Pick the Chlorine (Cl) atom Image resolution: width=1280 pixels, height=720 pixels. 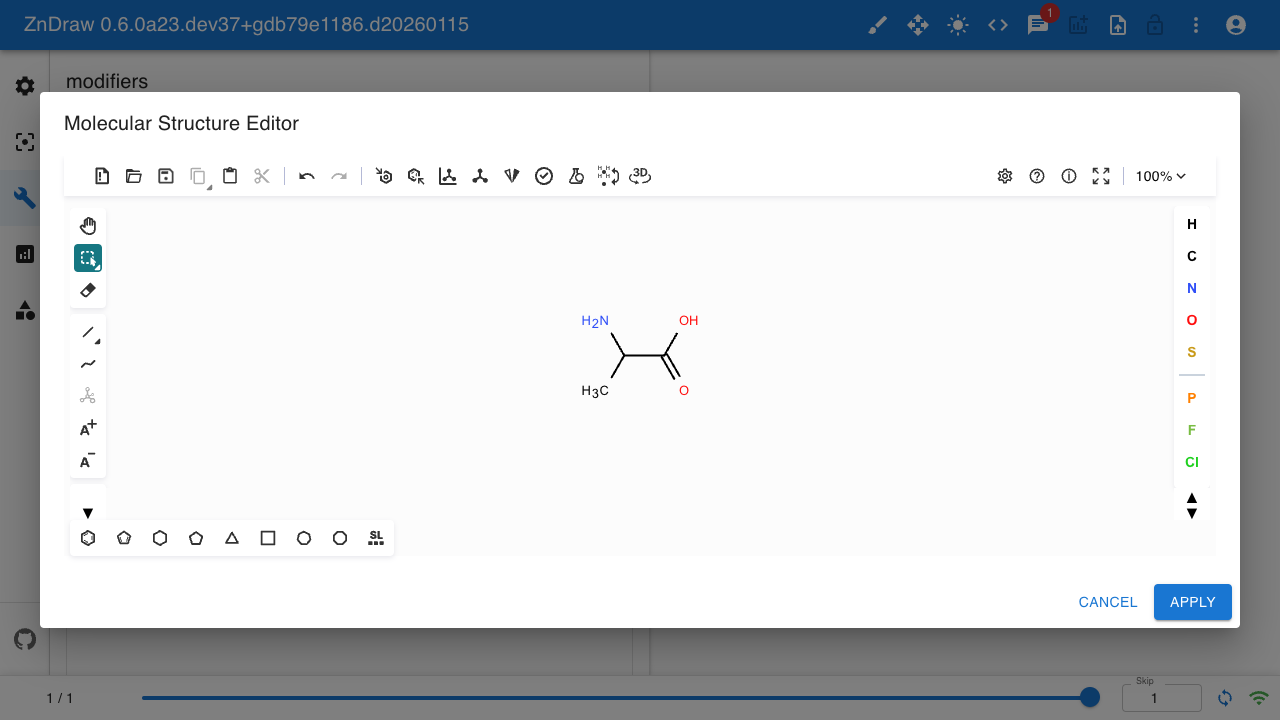[x=1192, y=462]
